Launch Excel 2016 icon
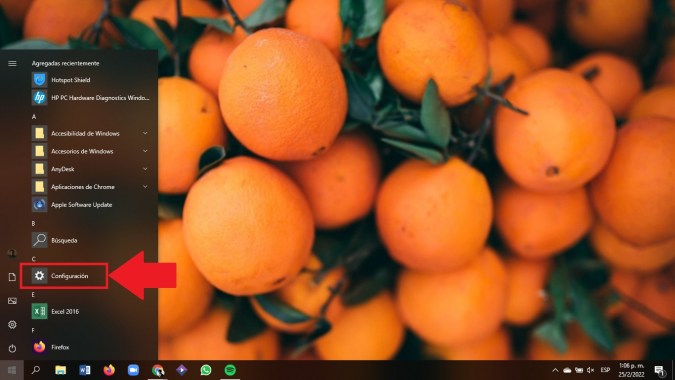This screenshot has width=675, height=380. point(39,311)
